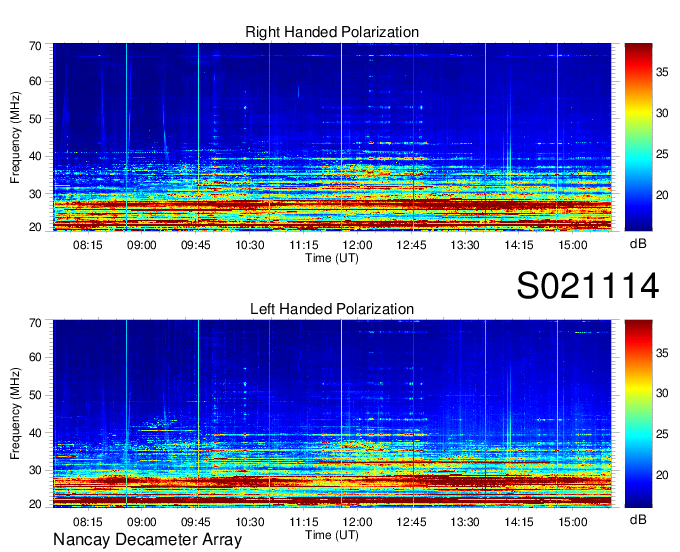Click 12:00 tick on Left Handed time axis
This screenshot has height=552, width=680.
click(358, 521)
